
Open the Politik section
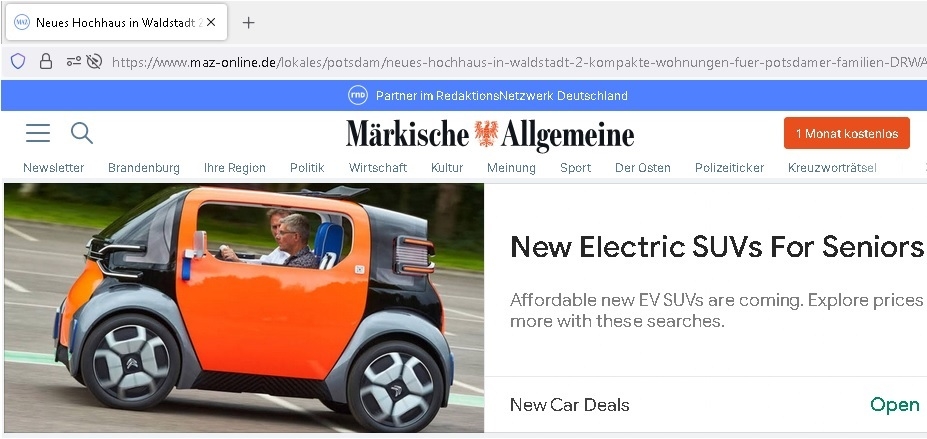(x=307, y=168)
